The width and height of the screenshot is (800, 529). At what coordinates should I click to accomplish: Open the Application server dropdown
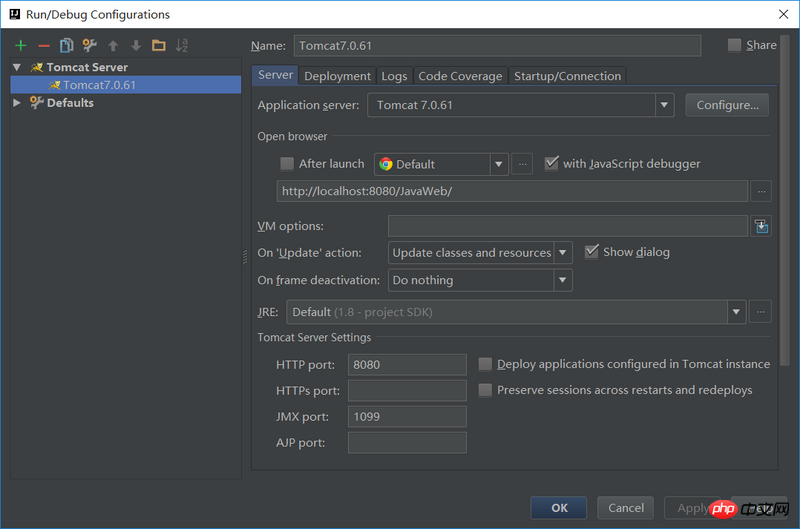[664, 105]
